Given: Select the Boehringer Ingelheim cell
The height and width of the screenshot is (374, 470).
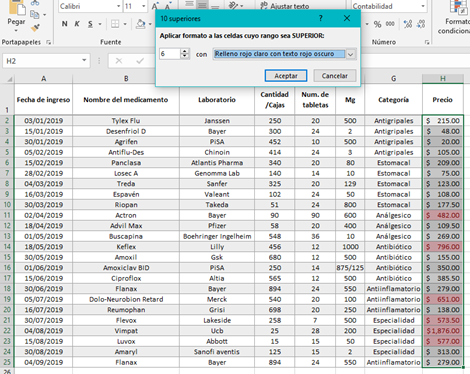Looking at the screenshot, I should tap(217, 236).
